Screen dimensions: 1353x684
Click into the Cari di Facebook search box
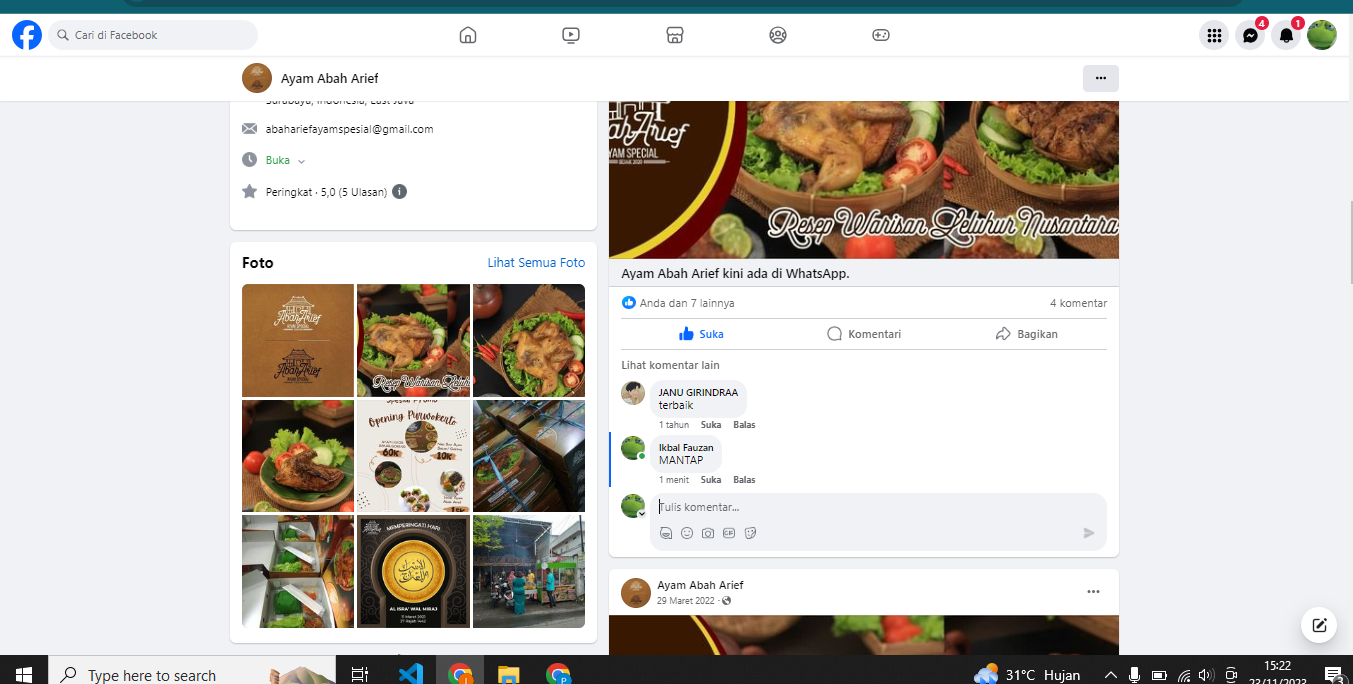tap(152, 35)
